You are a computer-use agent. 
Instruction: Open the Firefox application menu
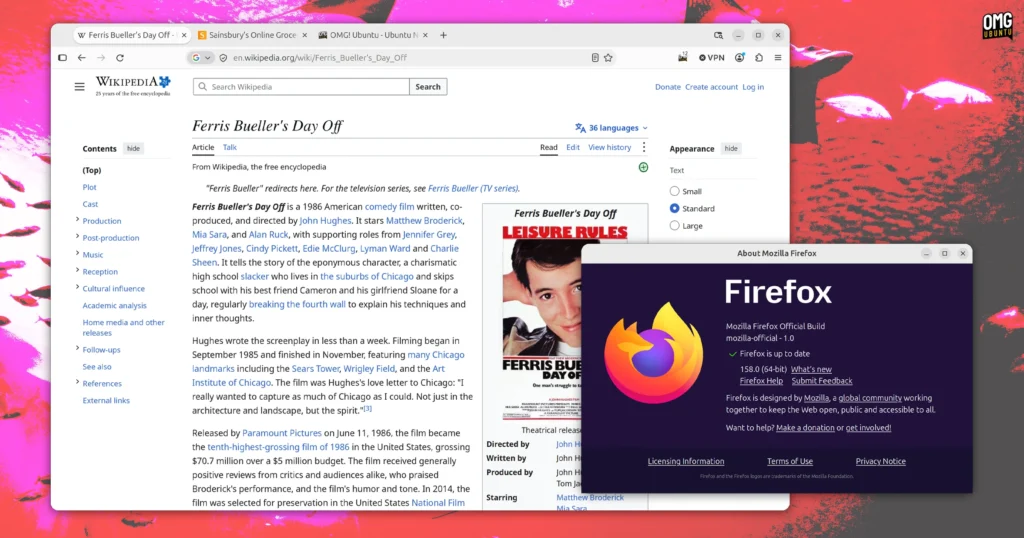coord(778,57)
